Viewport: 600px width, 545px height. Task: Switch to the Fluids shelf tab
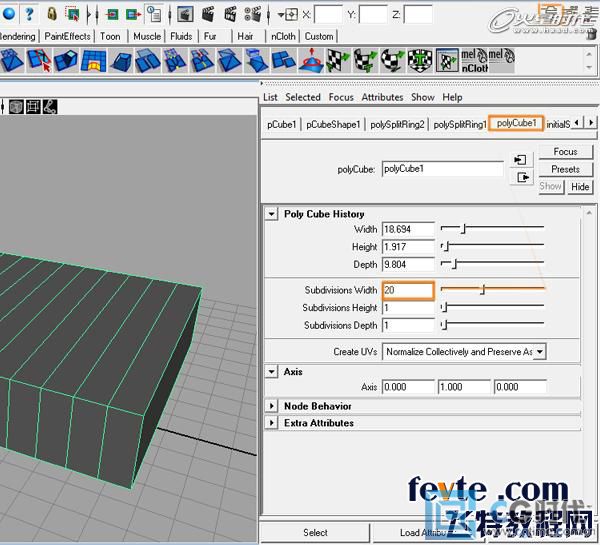pyautogui.click(x=181, y=36)
